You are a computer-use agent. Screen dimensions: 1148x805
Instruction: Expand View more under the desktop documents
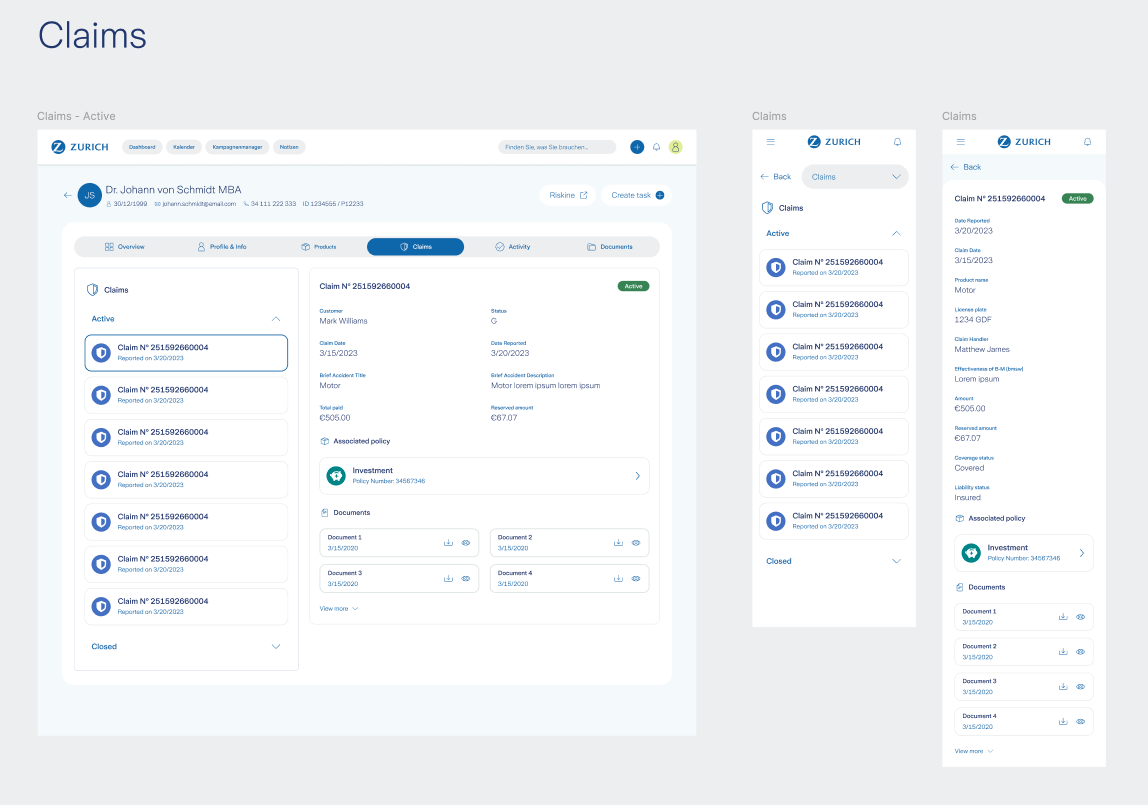[x=339, y=609]
